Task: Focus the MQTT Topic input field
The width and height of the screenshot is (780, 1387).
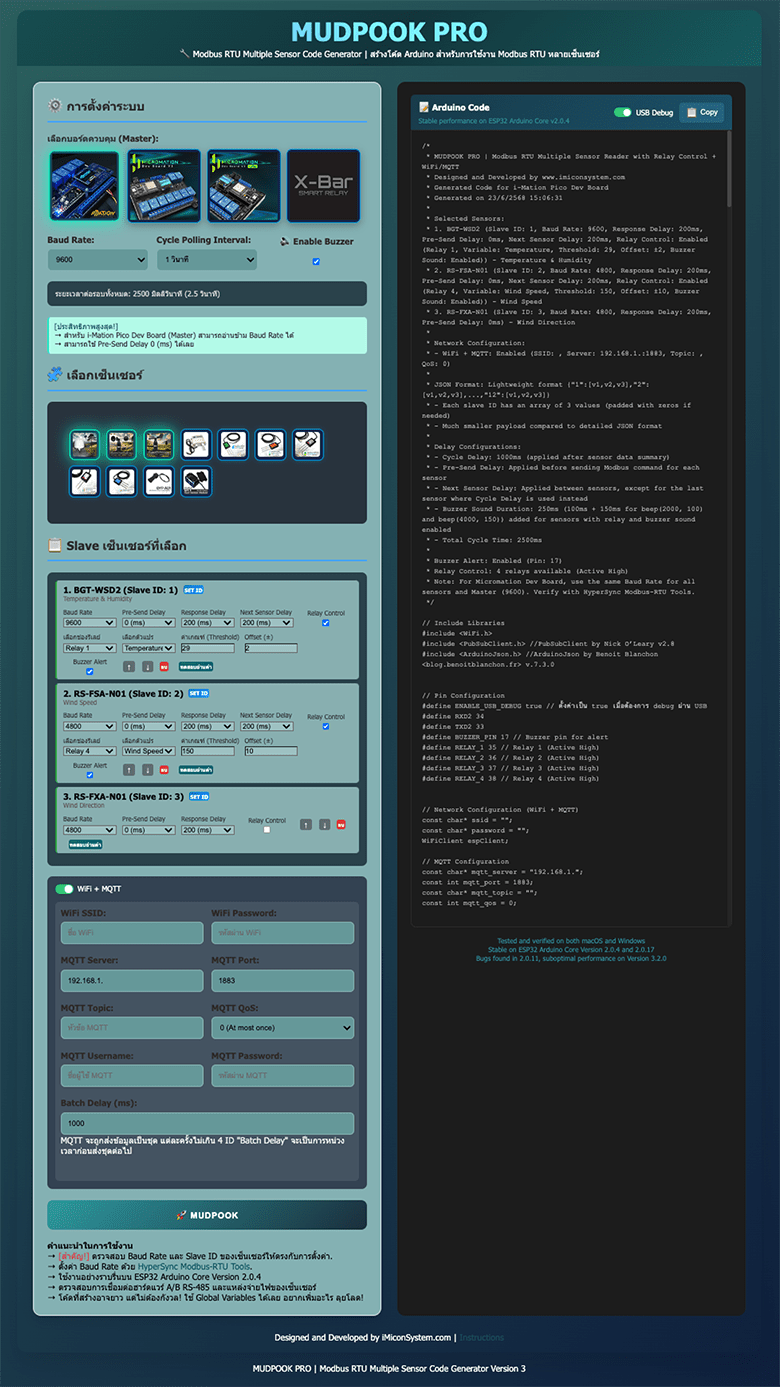Action: pyautogui.click(x=132, y=1027)
